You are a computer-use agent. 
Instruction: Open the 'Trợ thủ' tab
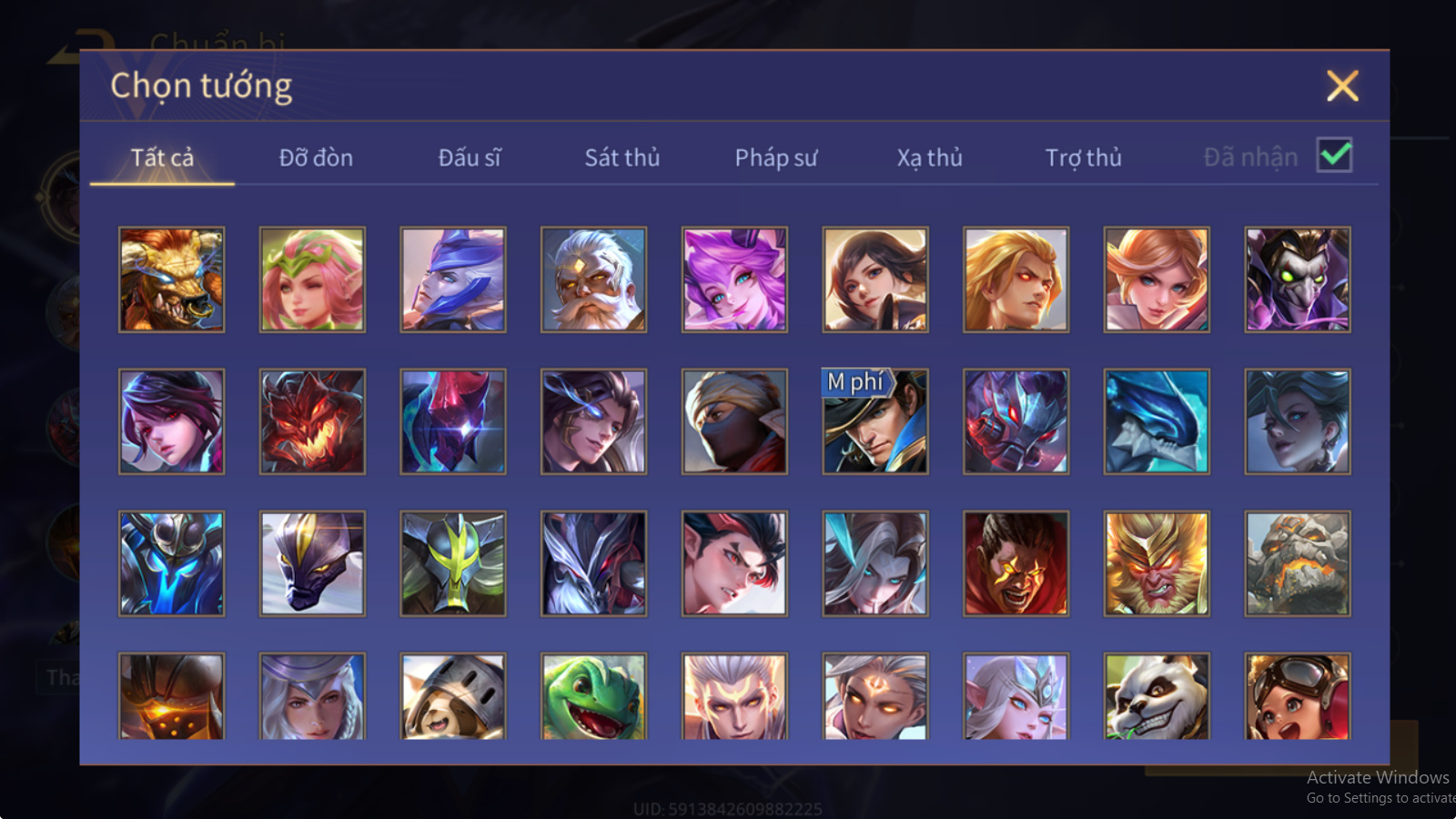(1083, 157)
